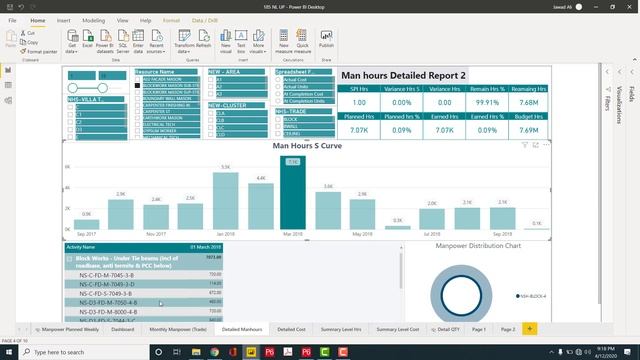Publish the report
640x360 pixels.
click(x=326, y=39)
